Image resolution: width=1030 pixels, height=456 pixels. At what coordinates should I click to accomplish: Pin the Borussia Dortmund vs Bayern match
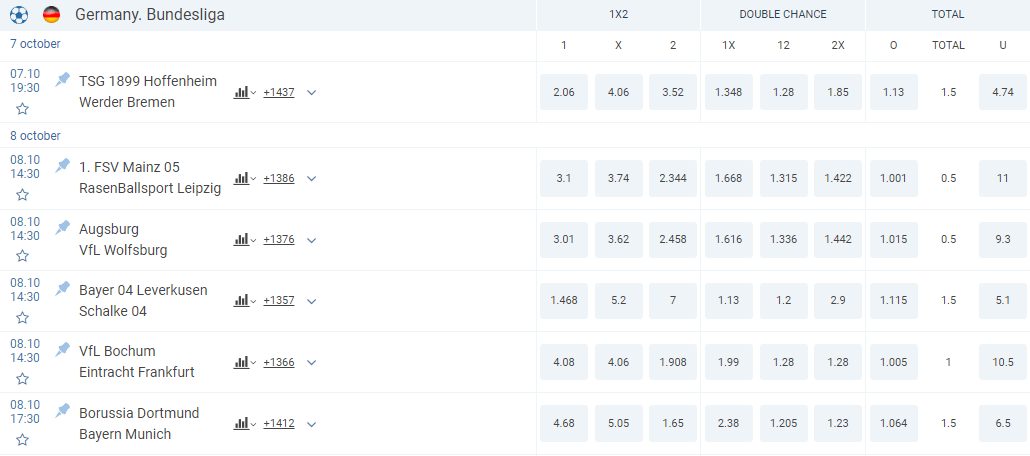(63, 411)
